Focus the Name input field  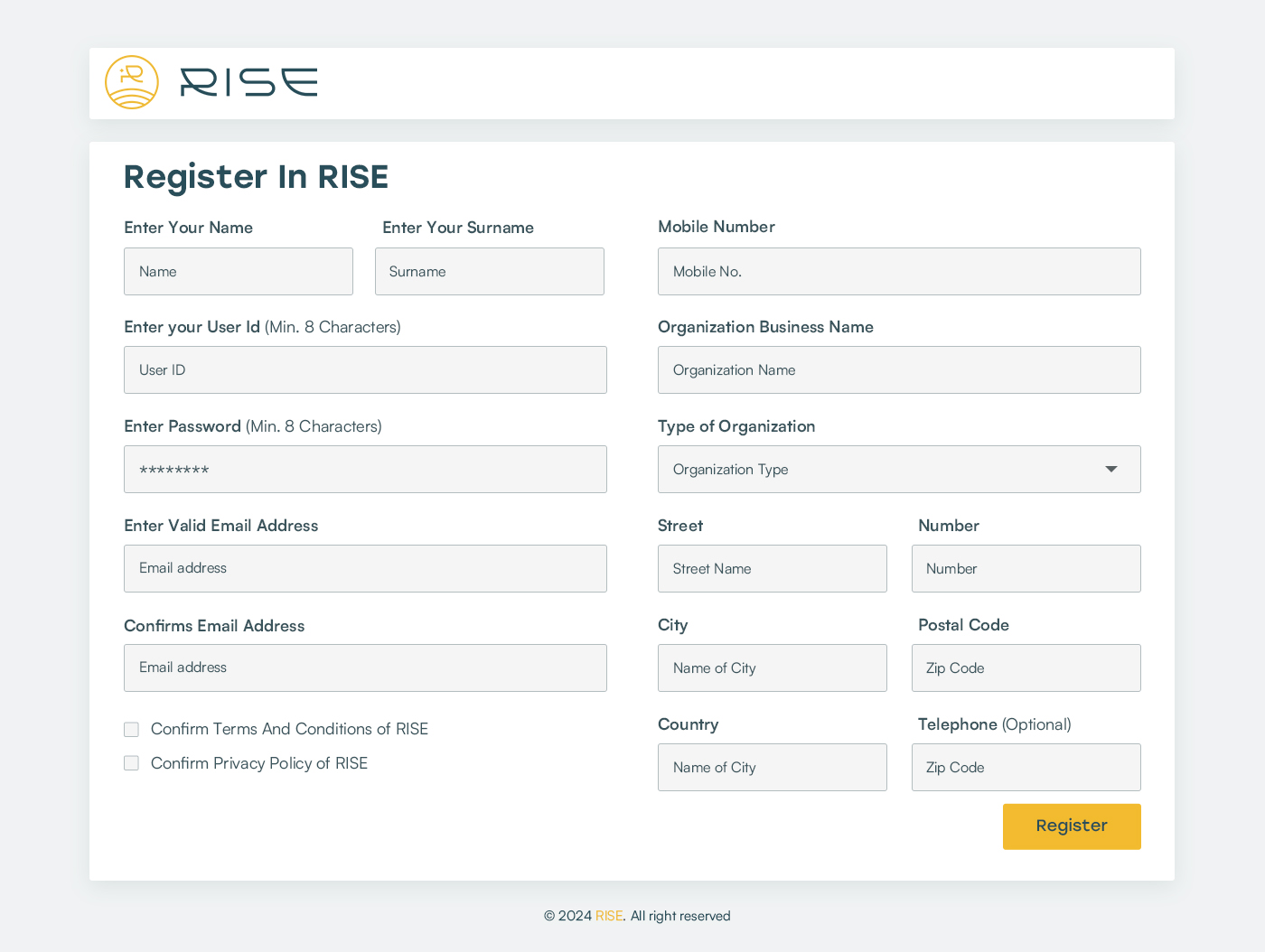239,272
